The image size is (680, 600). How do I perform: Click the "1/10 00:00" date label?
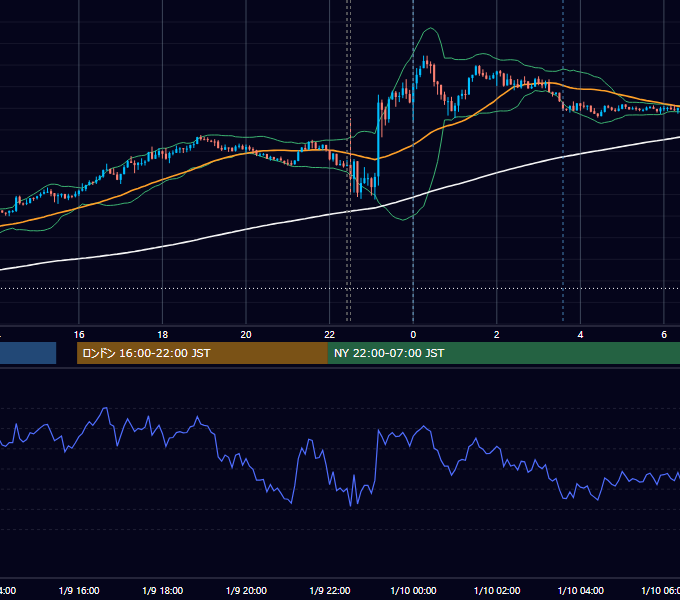[x=413, y=590]
